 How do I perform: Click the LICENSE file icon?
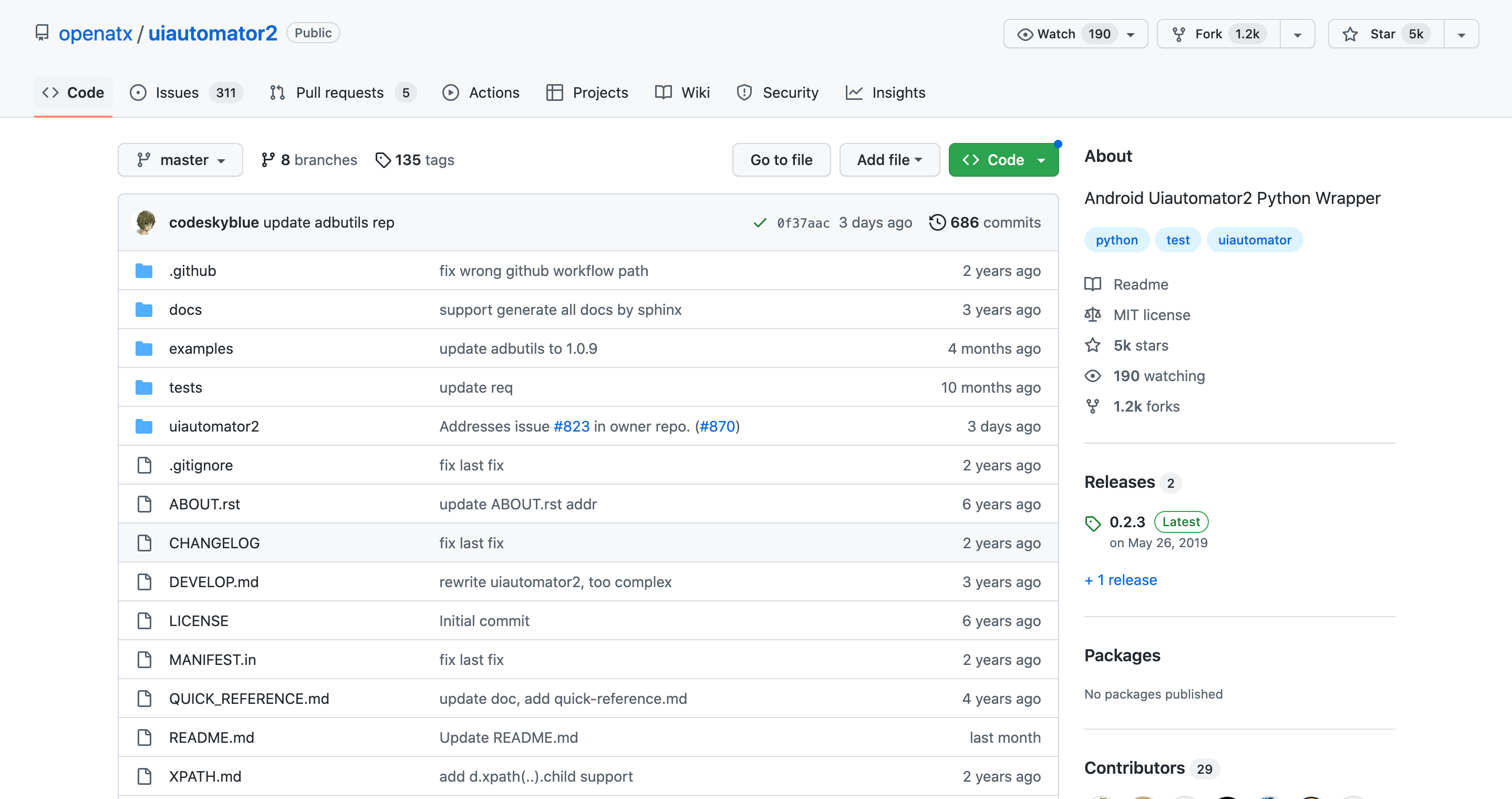point(144,620)
